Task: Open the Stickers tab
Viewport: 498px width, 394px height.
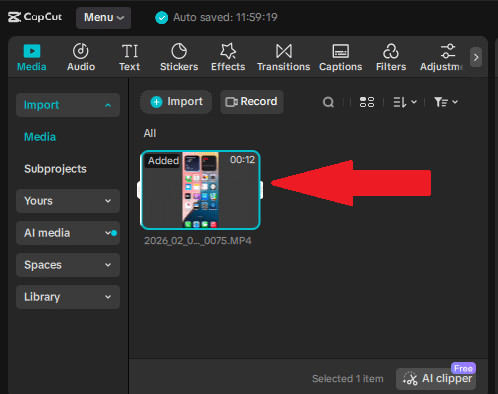Action: pos(179,58)
